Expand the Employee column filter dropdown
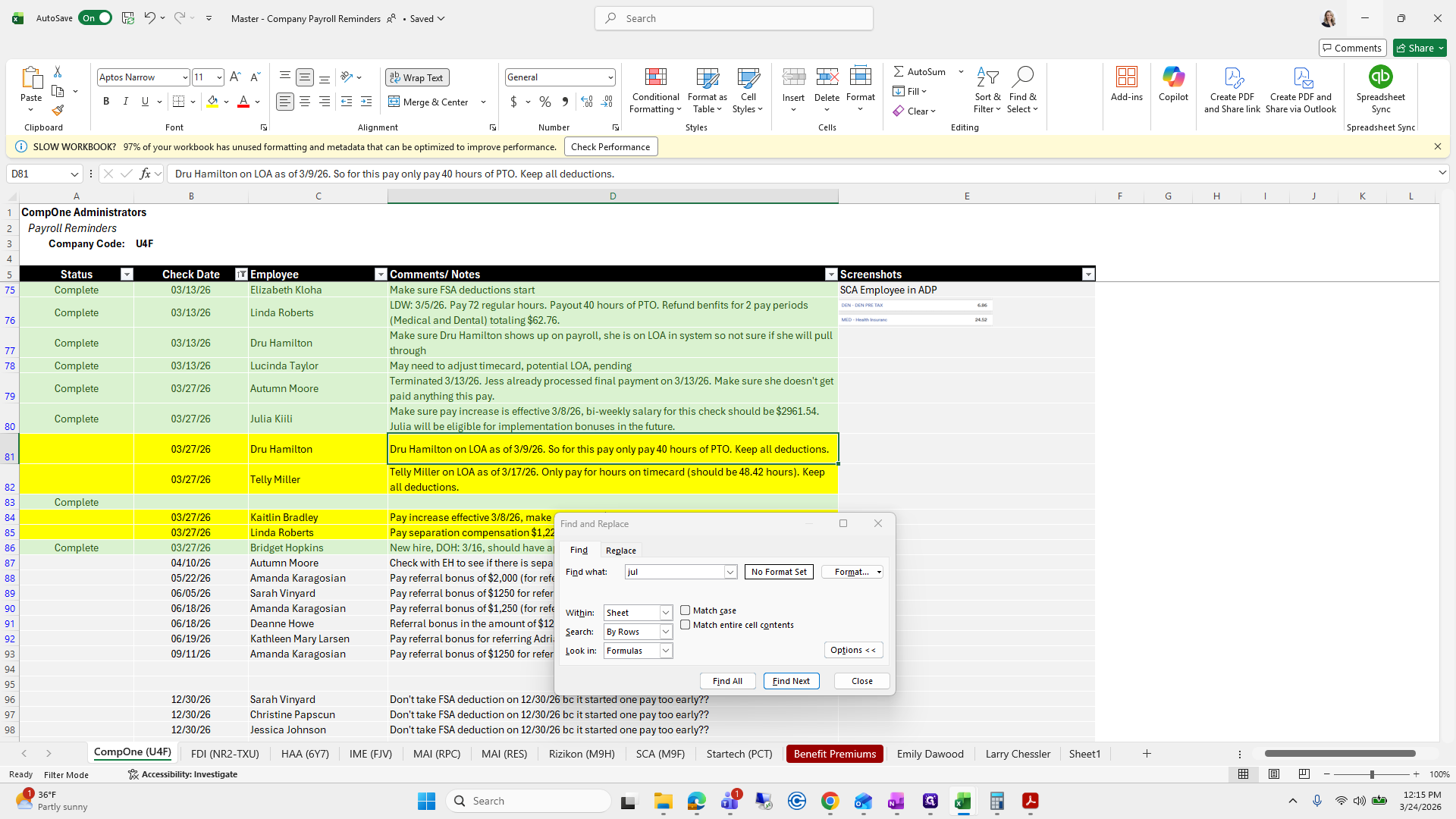1456x819 pixels. pos(380,275)
